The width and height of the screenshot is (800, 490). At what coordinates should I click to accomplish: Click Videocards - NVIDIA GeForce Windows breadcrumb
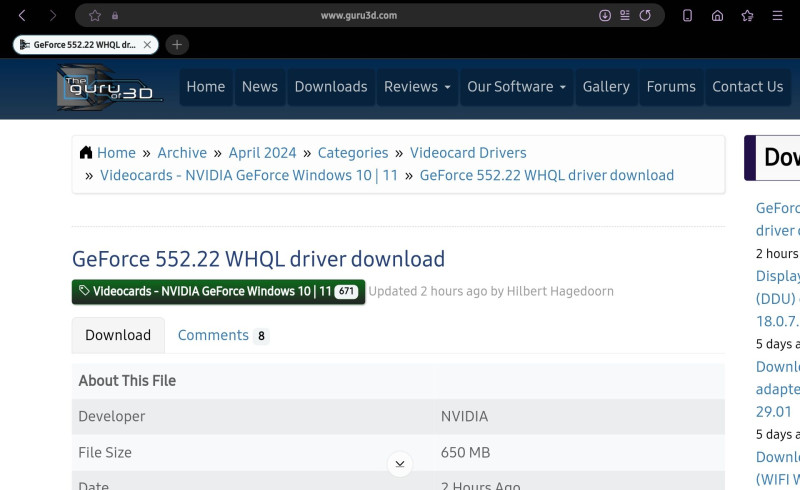[249, 175]
